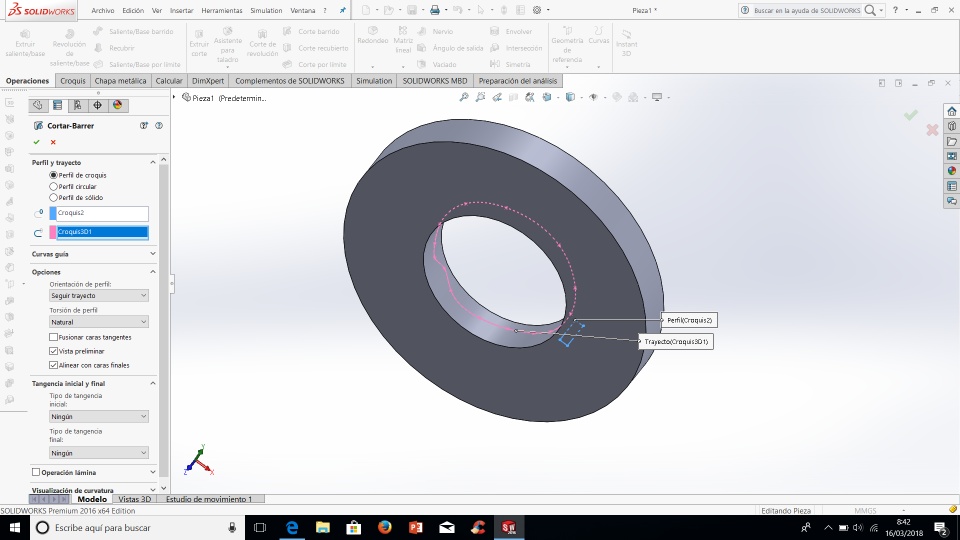
Task: Open the PropertyManager help question icon
Action: 158,126
